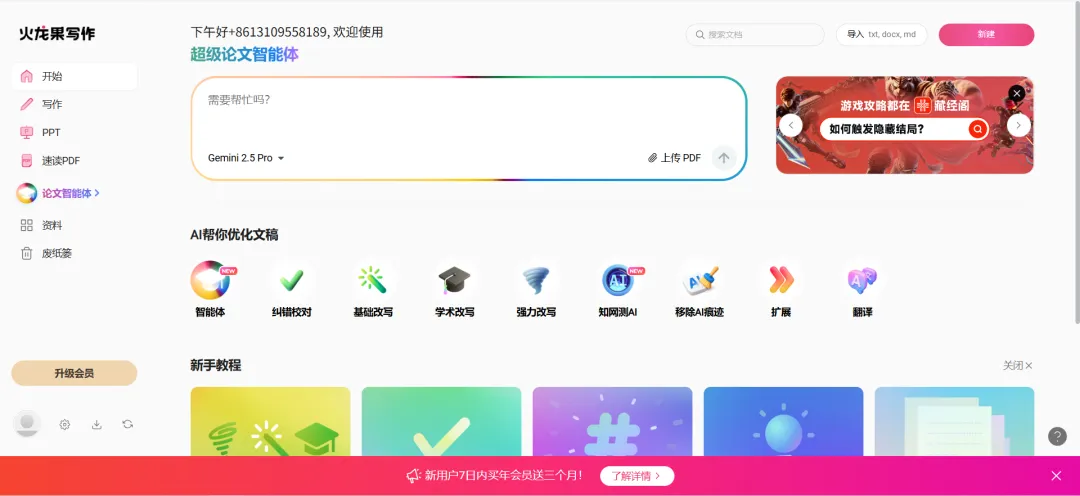1080x496 pixels.
Task: Click the 升级会员 upgrade button
Action: click(74, 373)
